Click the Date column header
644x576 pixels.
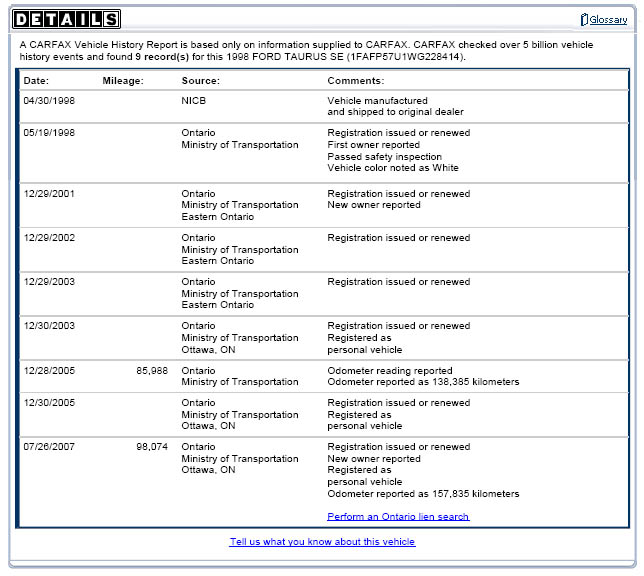coord(37,80)
